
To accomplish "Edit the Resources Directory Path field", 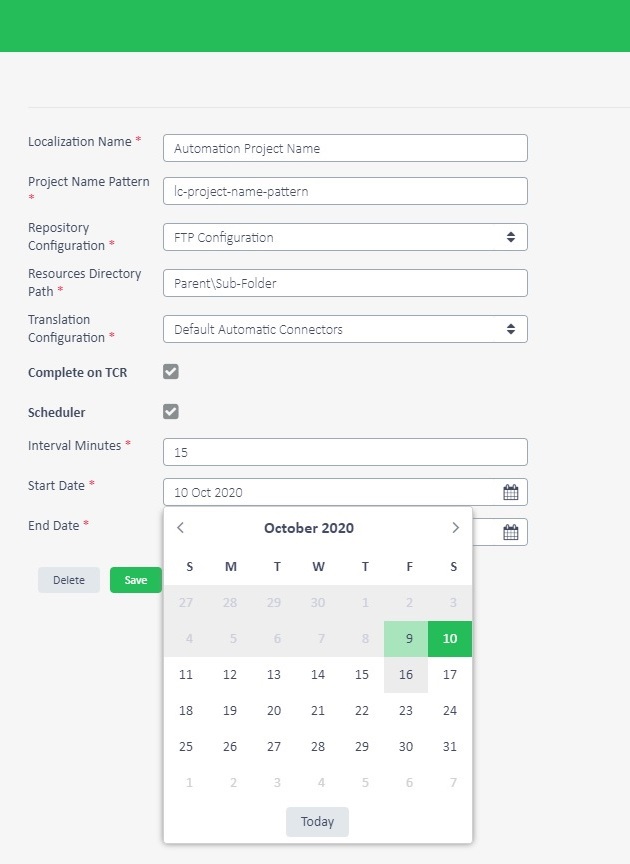I will [x=345, y=283].
